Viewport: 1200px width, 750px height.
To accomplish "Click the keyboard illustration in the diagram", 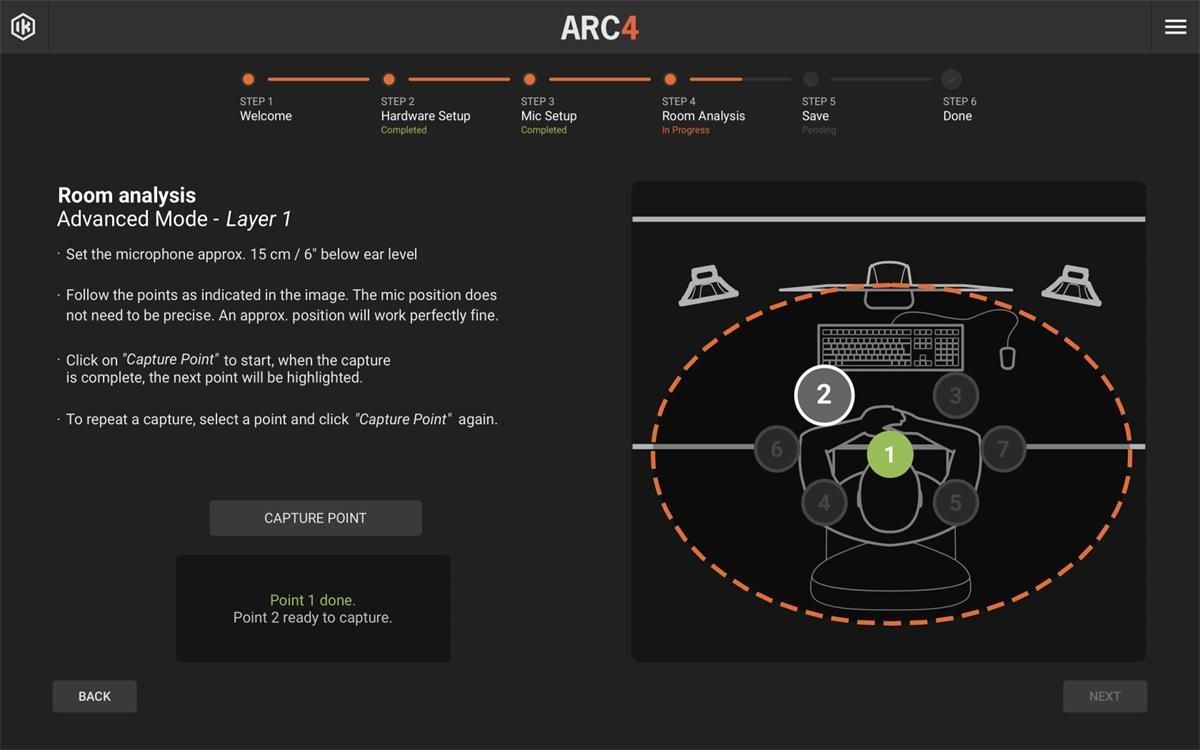I will (890, 347).
